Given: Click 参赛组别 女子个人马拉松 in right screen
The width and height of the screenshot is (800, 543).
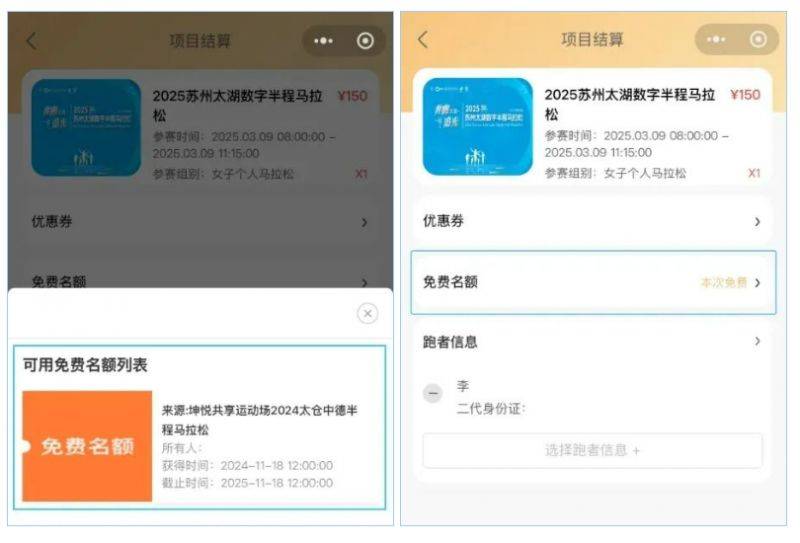Looking at the screenshot, I should pos(615,174).
